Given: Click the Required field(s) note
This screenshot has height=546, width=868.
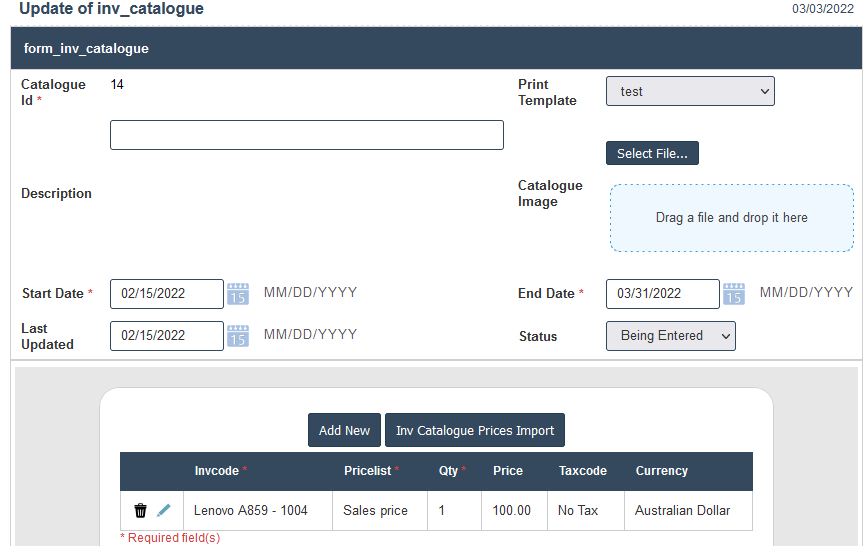Looking at the screenshot, I should point(170,538).
